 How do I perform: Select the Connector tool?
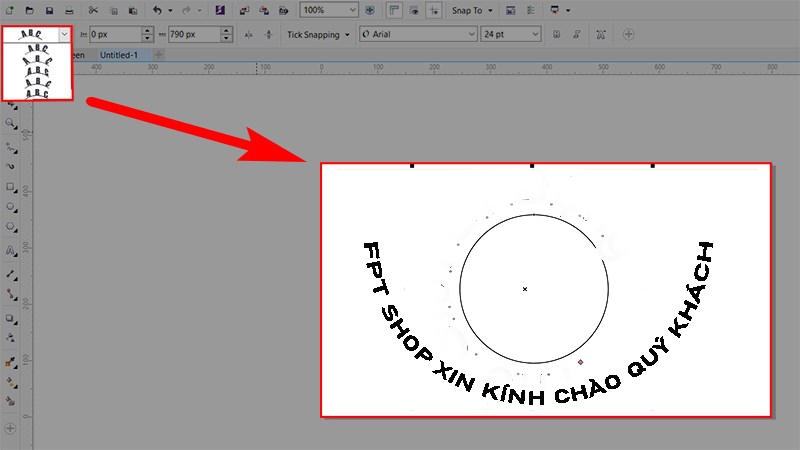[x=10, y=294]
